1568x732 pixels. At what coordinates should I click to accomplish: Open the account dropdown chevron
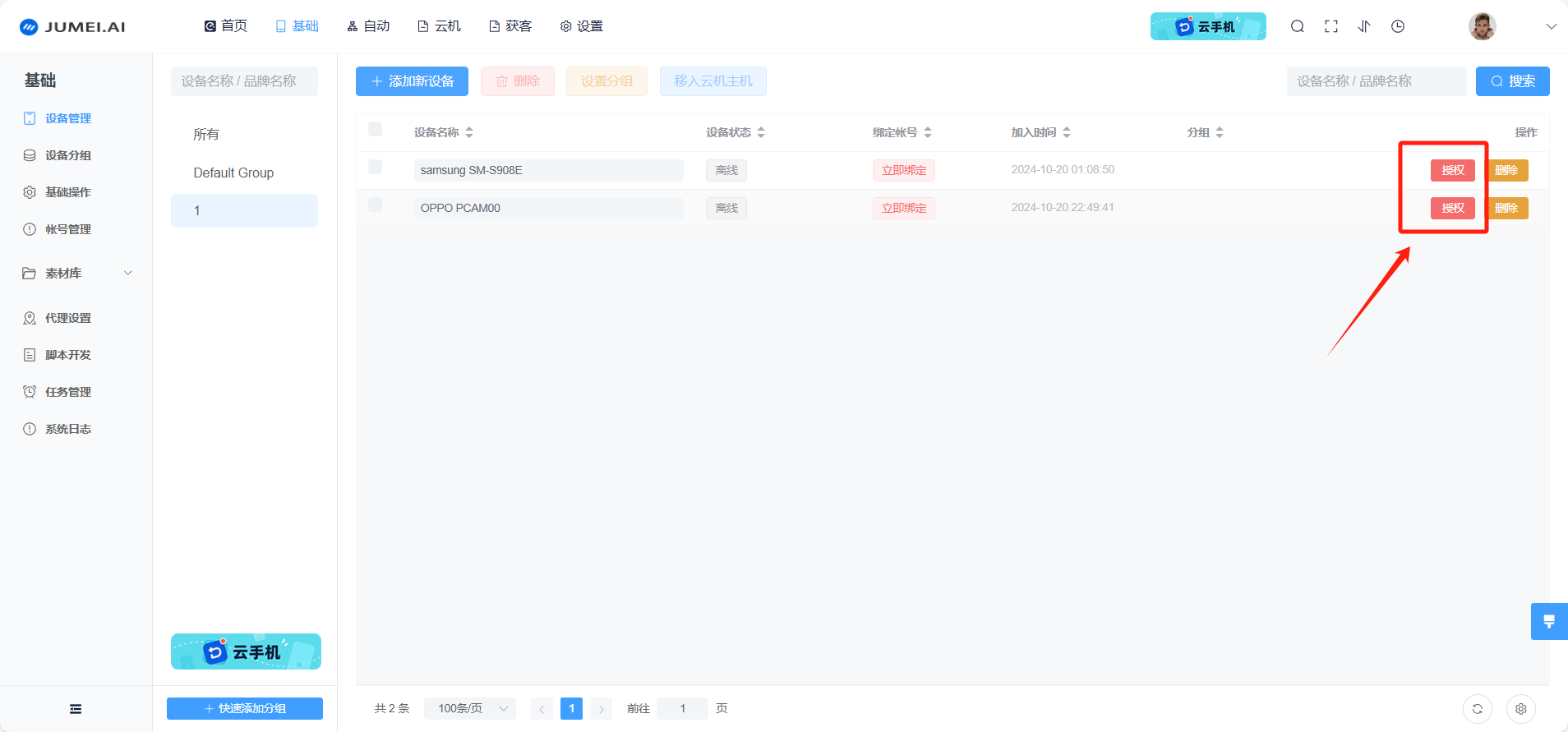(x=1551, y=26)
